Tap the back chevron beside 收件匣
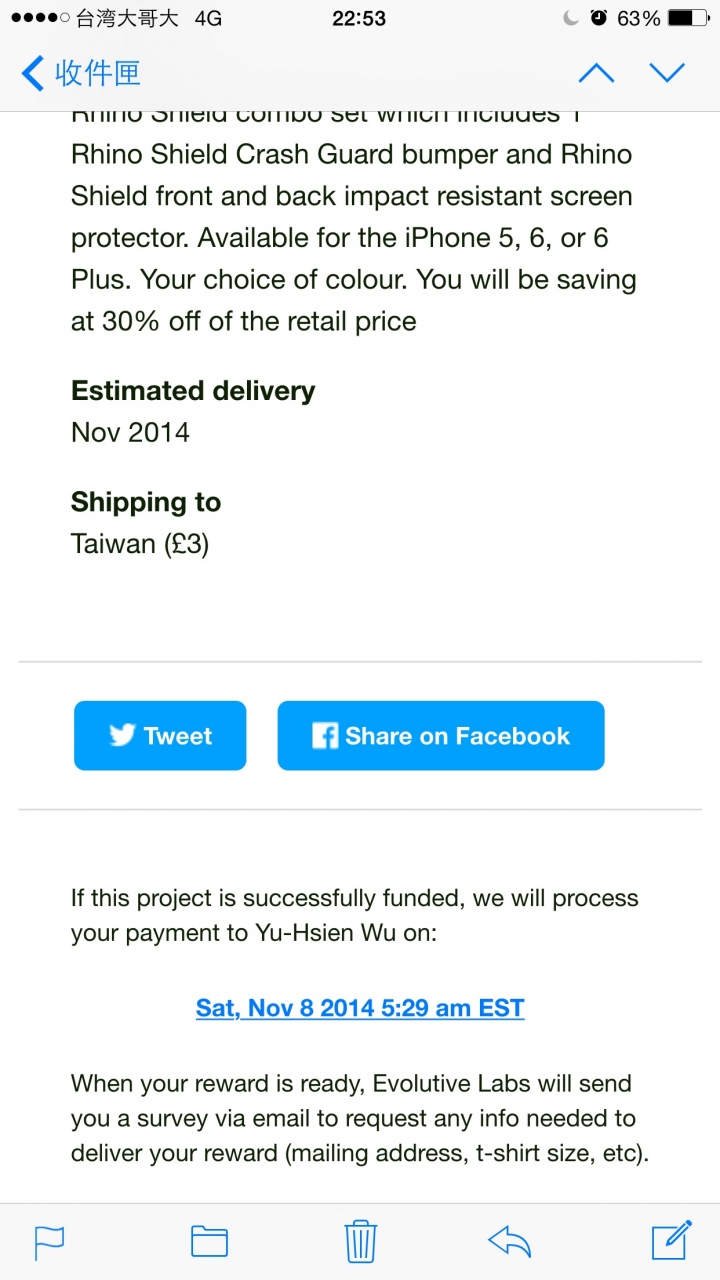Viewport: 720px width, 1280px height. pos(32,73)
